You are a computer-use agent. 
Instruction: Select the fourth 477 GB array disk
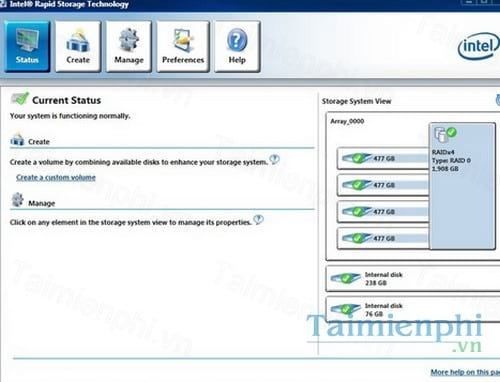(383, 238)
